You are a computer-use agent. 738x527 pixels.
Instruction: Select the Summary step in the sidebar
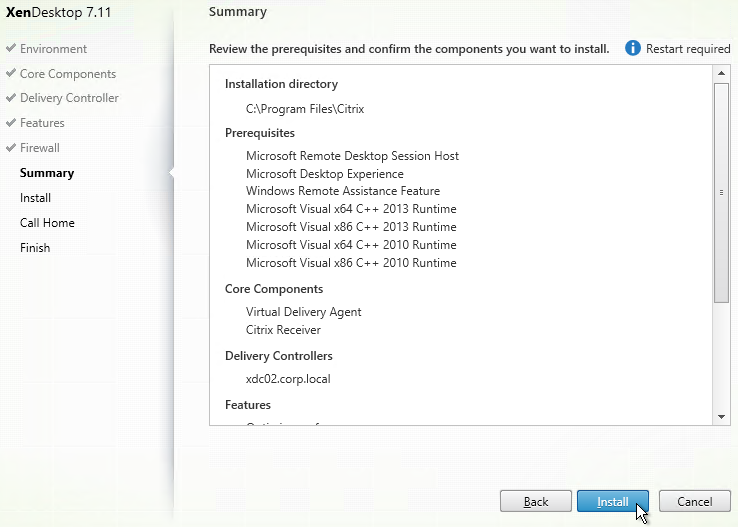point(47,173)
